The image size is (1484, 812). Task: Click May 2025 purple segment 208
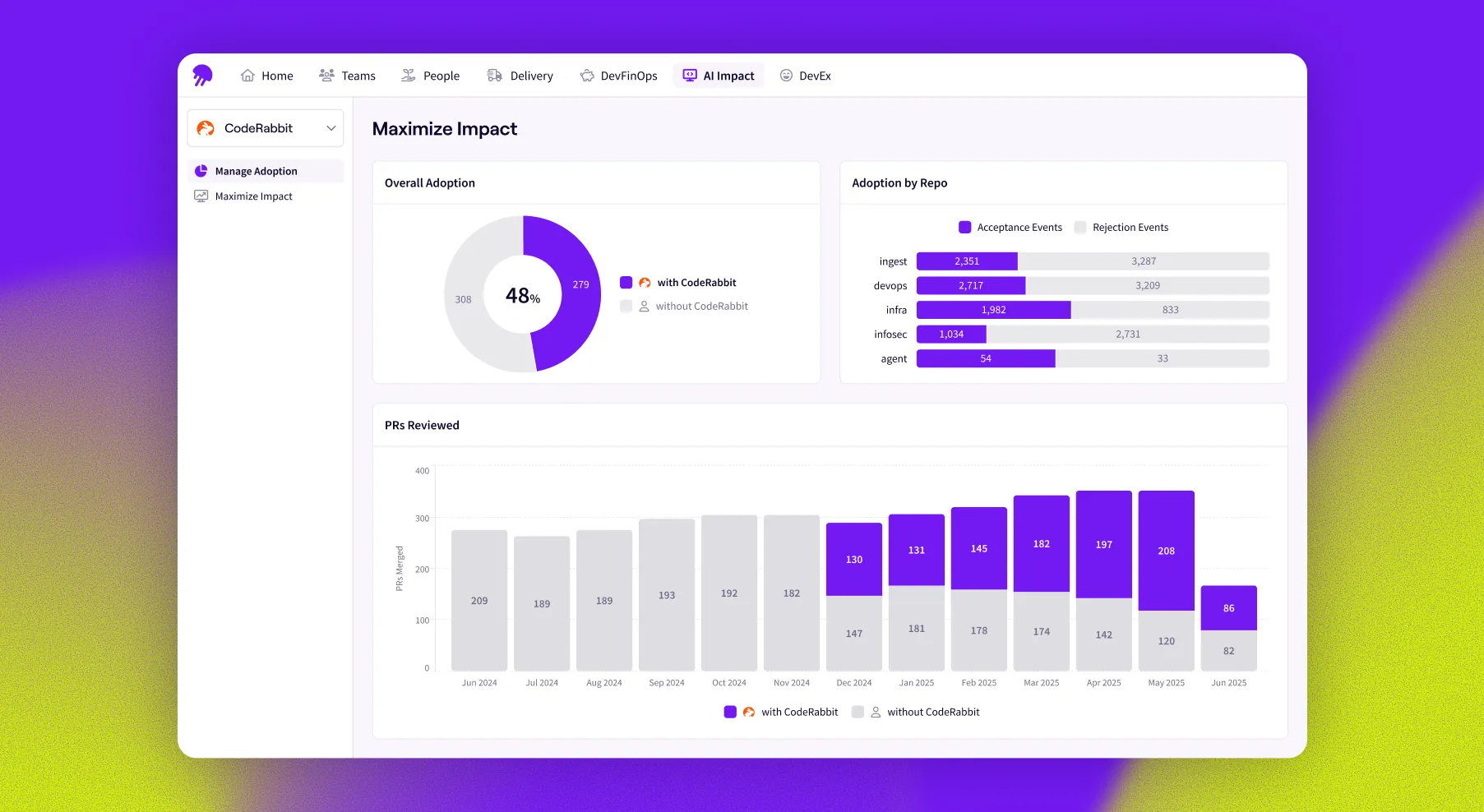coord(1167,551)
